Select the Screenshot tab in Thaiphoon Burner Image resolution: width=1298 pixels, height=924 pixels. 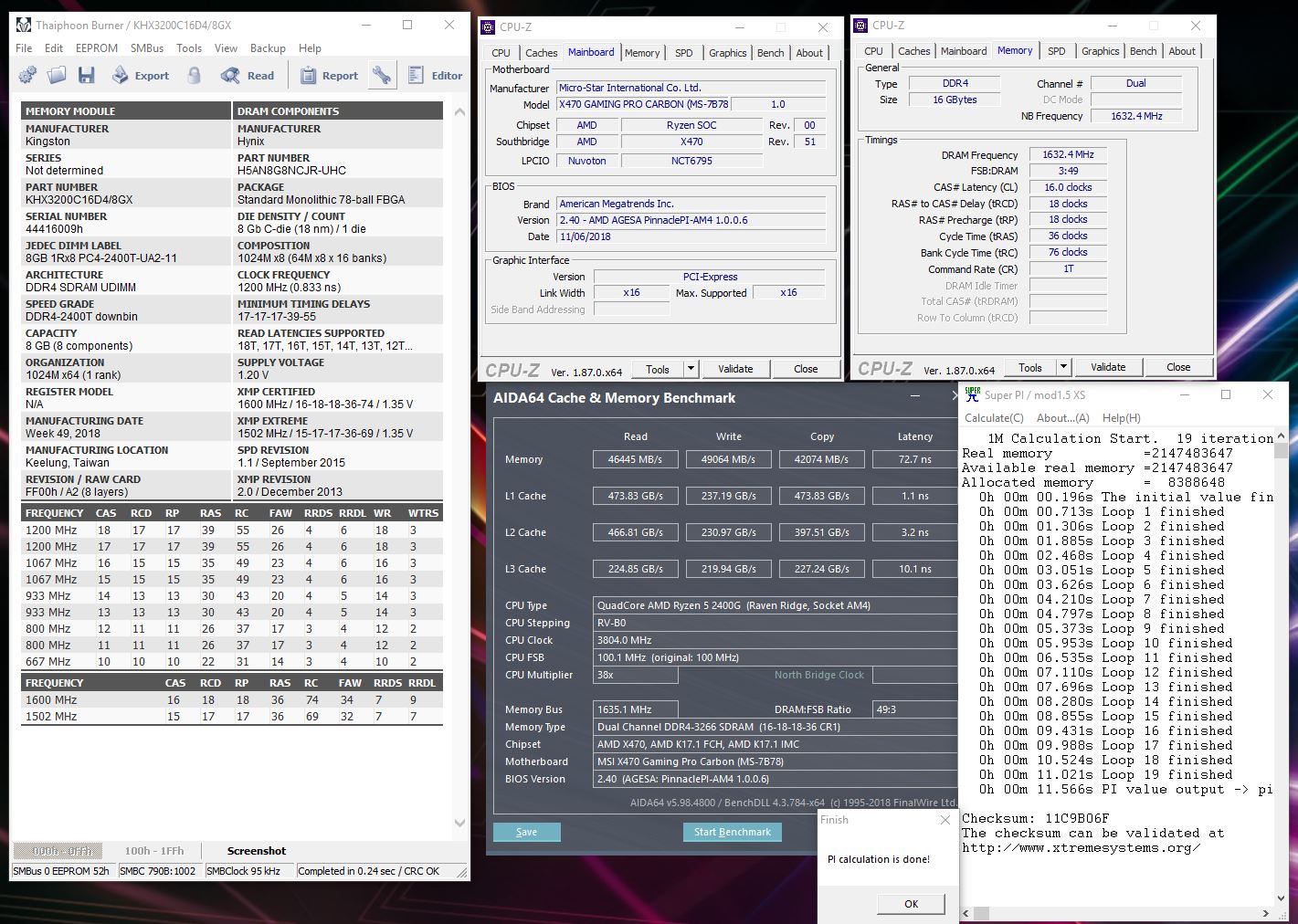tap(257, 850)
